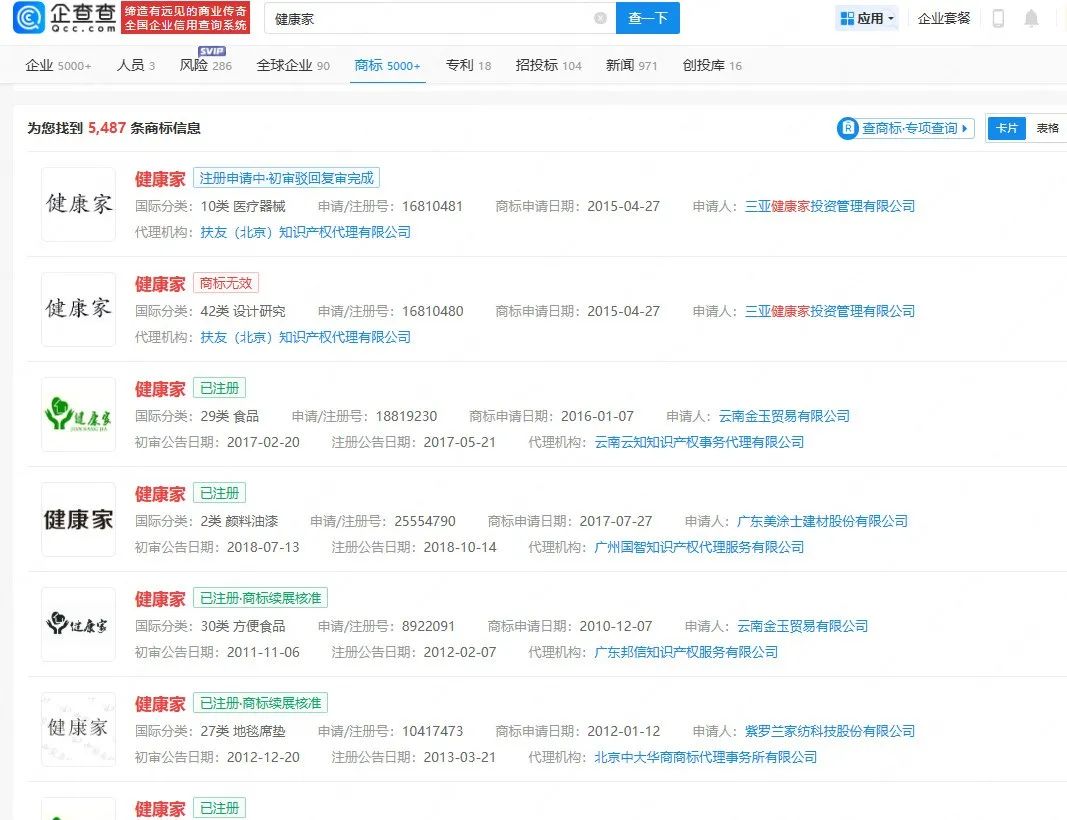
Task: Open 企业套餐 link
Action: 944,18
